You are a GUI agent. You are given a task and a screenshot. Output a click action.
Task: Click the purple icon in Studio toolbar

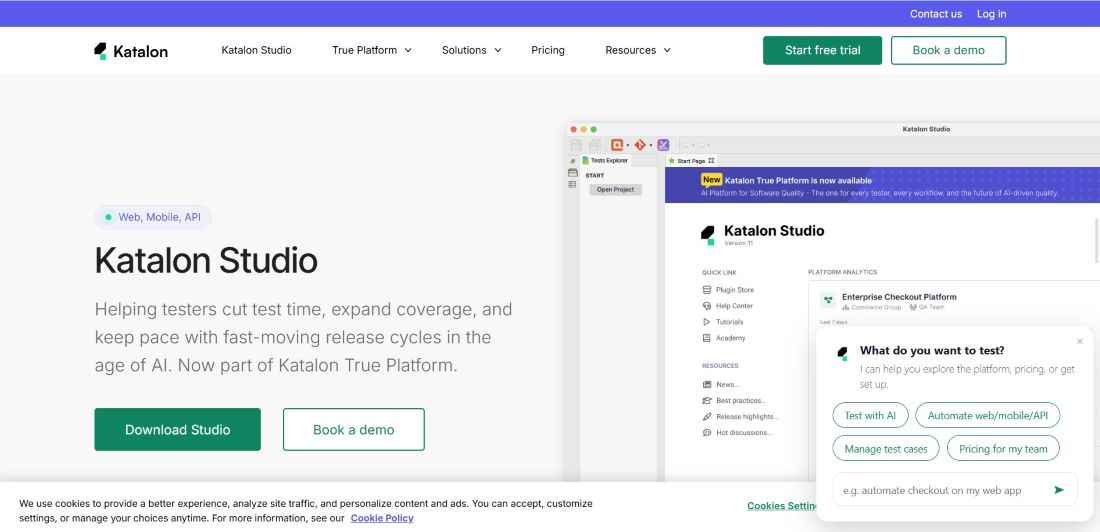coord(663,145)
